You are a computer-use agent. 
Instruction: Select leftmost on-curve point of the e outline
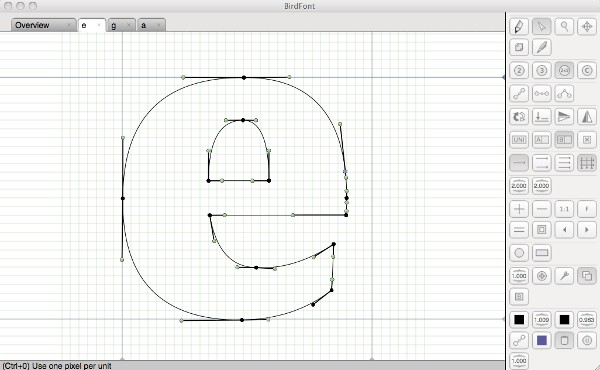tap(123, 198)
